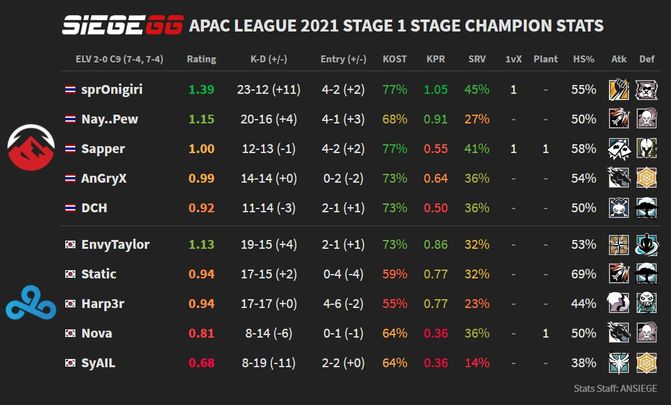Viewport: 671px width, 405px height.
Task: Click sprOnigiri's attacker operator icon
Action: click(619, 89)
